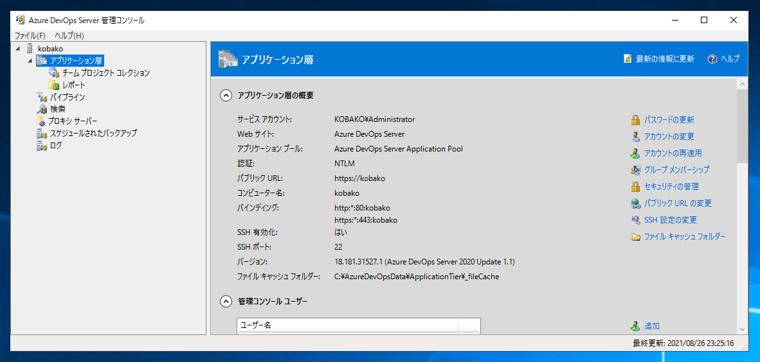Click the NTLM authentication value
This screenshot has height=362, width=760.
click(344, 163)
